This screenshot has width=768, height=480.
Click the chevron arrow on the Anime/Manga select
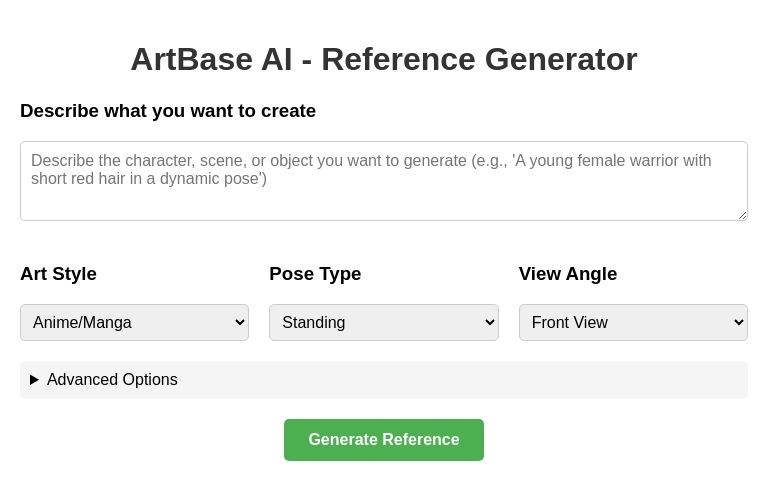coord(239,322)
